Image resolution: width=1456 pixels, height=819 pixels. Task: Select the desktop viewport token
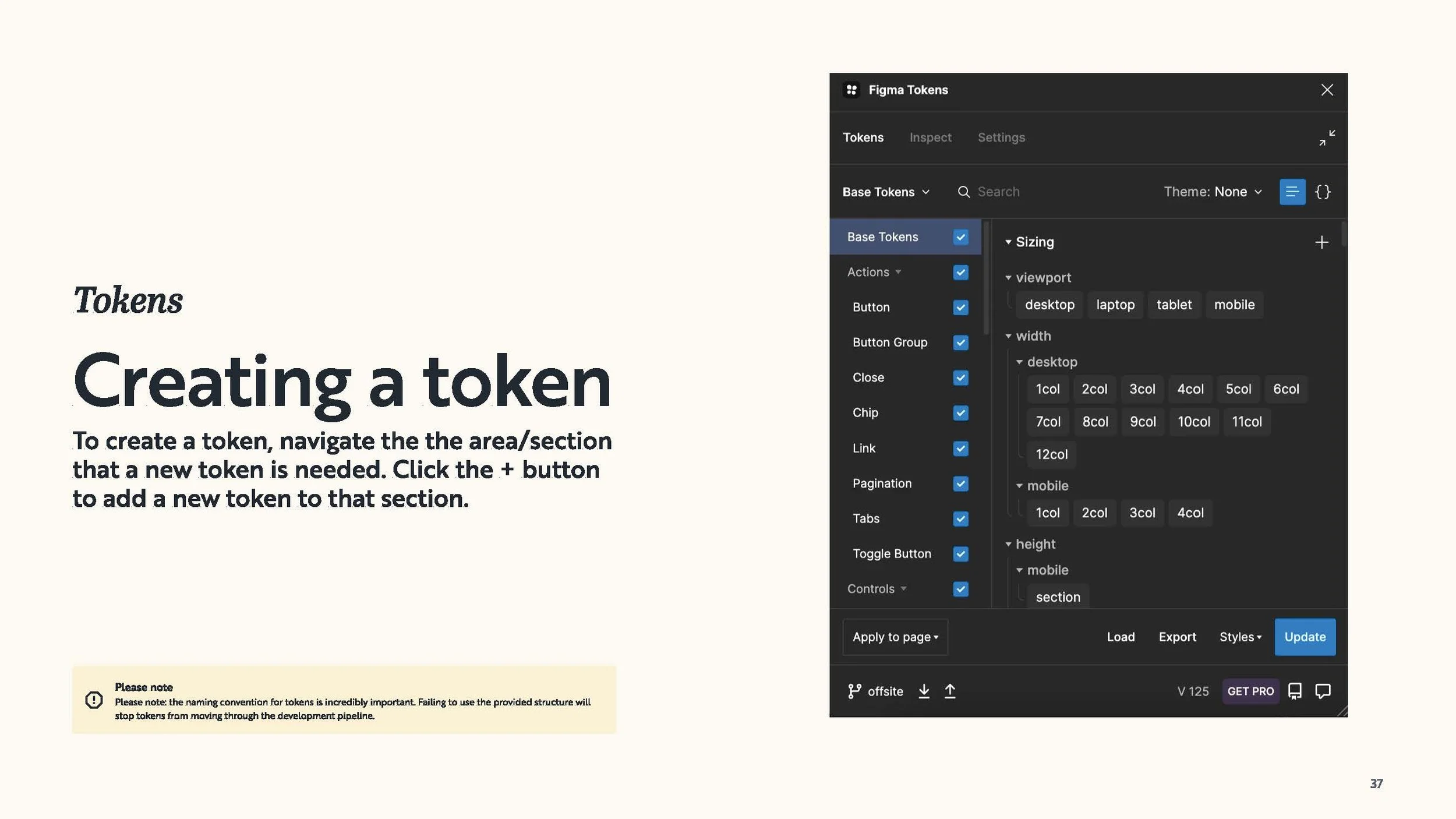1049,305
